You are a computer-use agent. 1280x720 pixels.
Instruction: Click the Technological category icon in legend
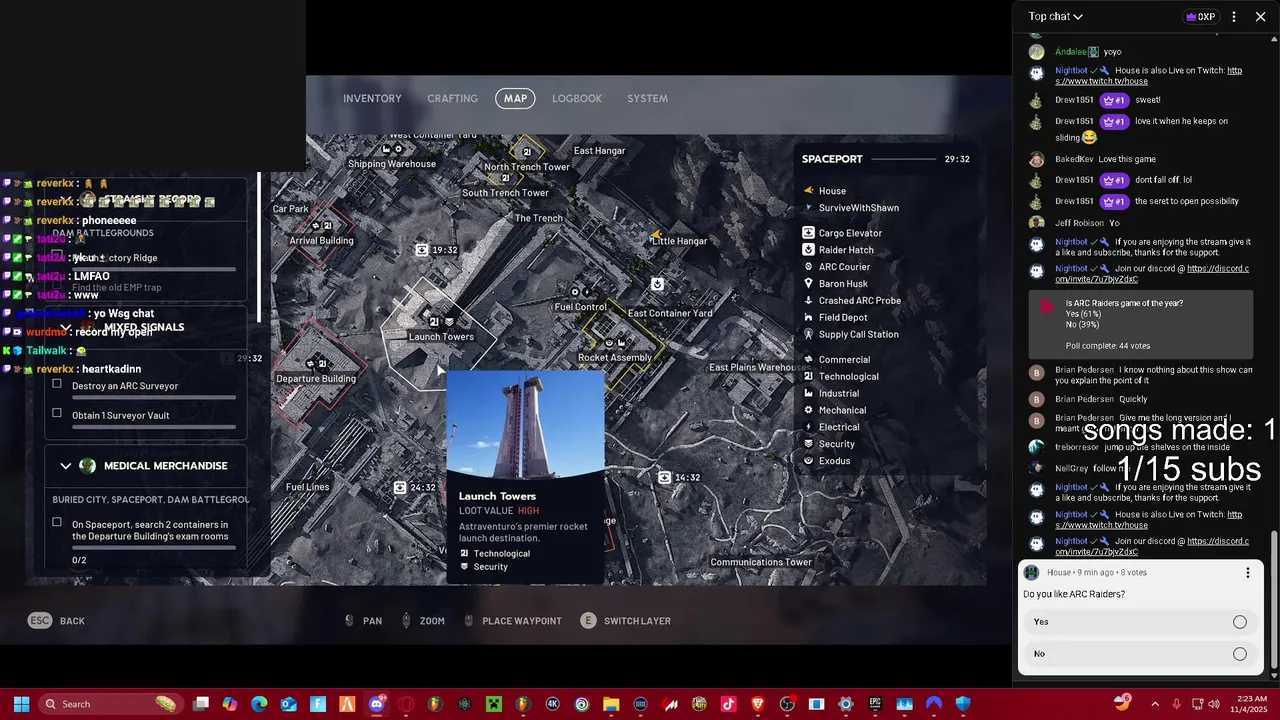pos(808,376)
